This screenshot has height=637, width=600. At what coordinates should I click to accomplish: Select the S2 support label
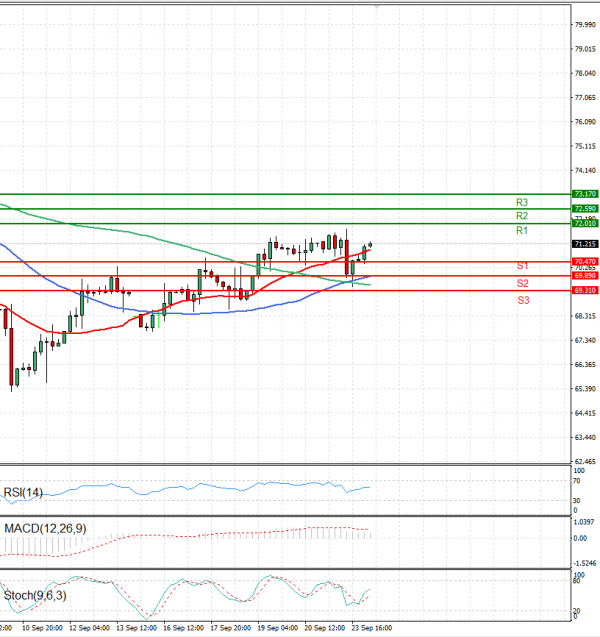pos(523,283)
